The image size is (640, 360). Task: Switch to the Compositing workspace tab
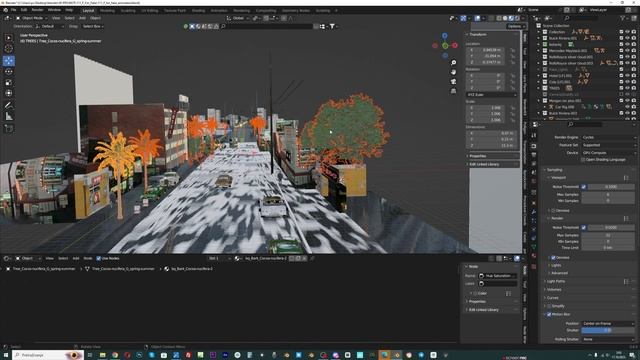point(266,10)
